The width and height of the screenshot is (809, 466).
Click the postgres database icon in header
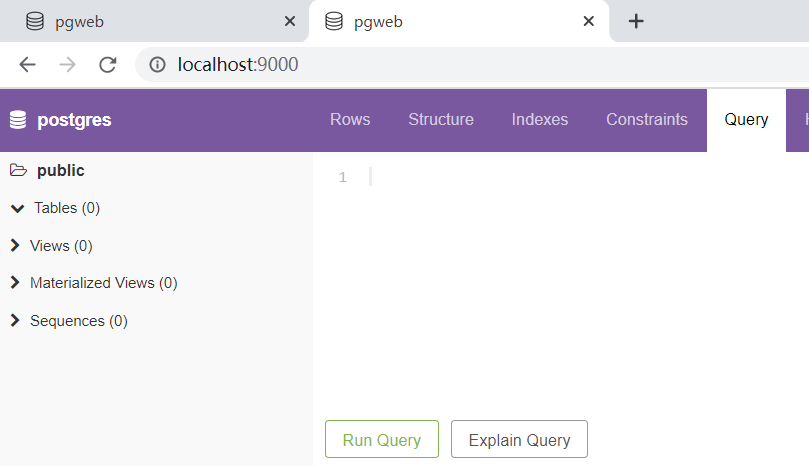coord(17,120)
